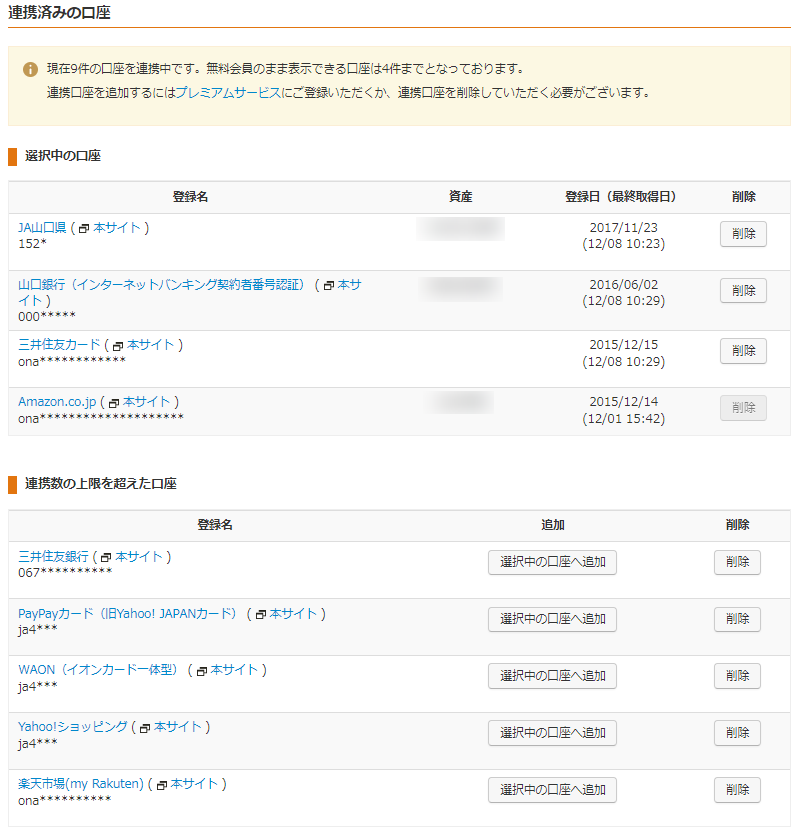The width and height of the screenshot is (794, 828).
Task: Delete the 山口銀行 account
Action: tap(743, 290)
